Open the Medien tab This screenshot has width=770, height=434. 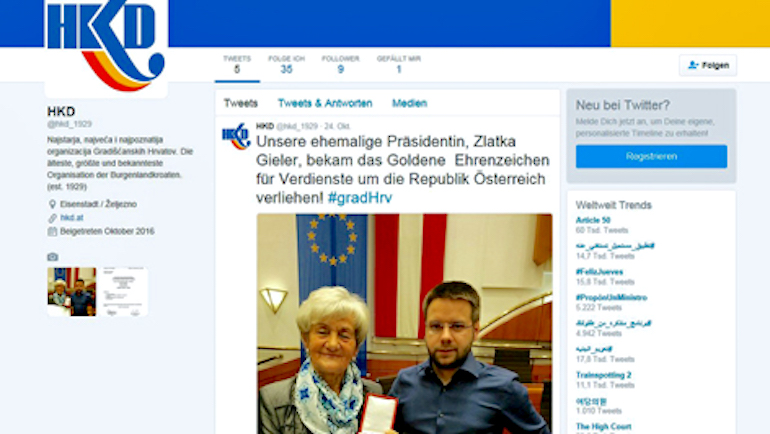click(409, 103)
